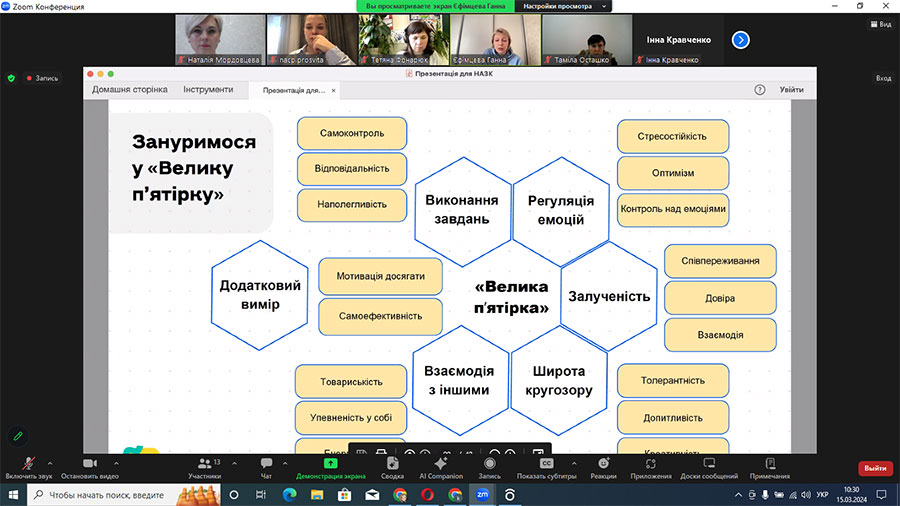Open Домашня сторінка tab
The image size is (900, 506).
(130, 89)
